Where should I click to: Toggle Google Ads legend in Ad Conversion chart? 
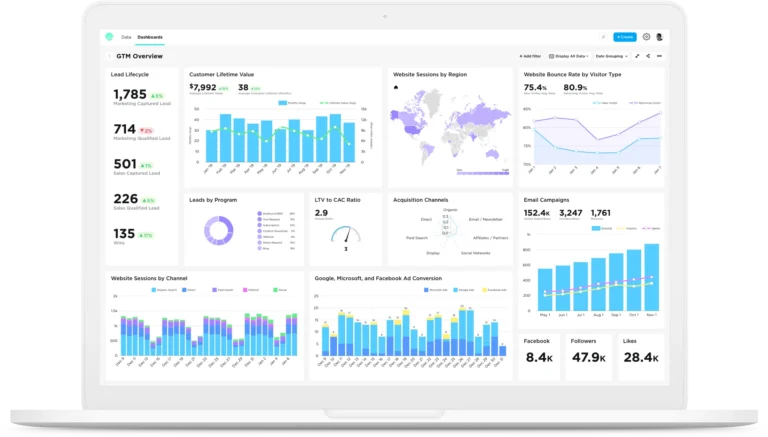[x=464, y=290]
